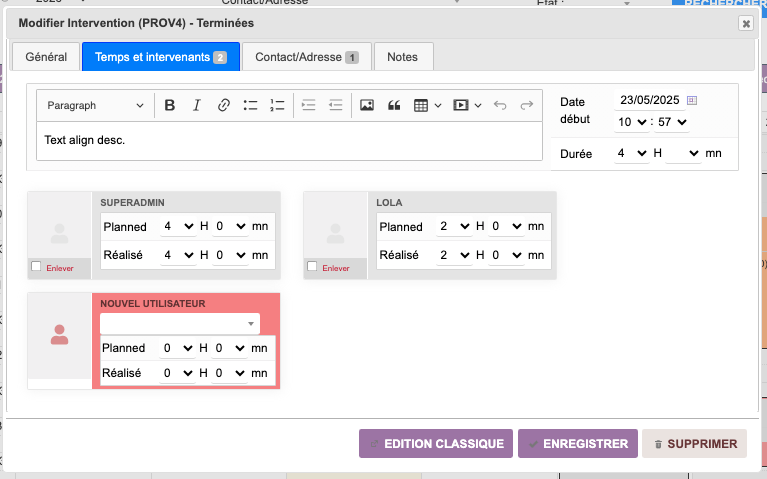Open the Durée hours dropdown
Viewport: 767px width, 479px height.
tap(632, 154)
